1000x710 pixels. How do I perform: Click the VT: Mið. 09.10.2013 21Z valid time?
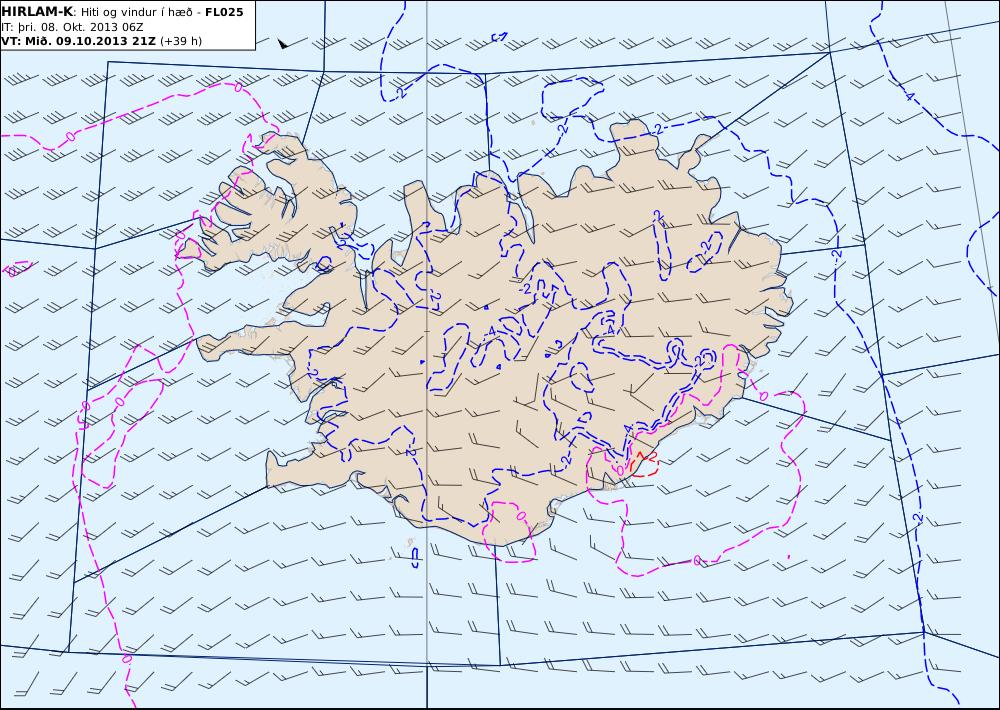[78, 41]
